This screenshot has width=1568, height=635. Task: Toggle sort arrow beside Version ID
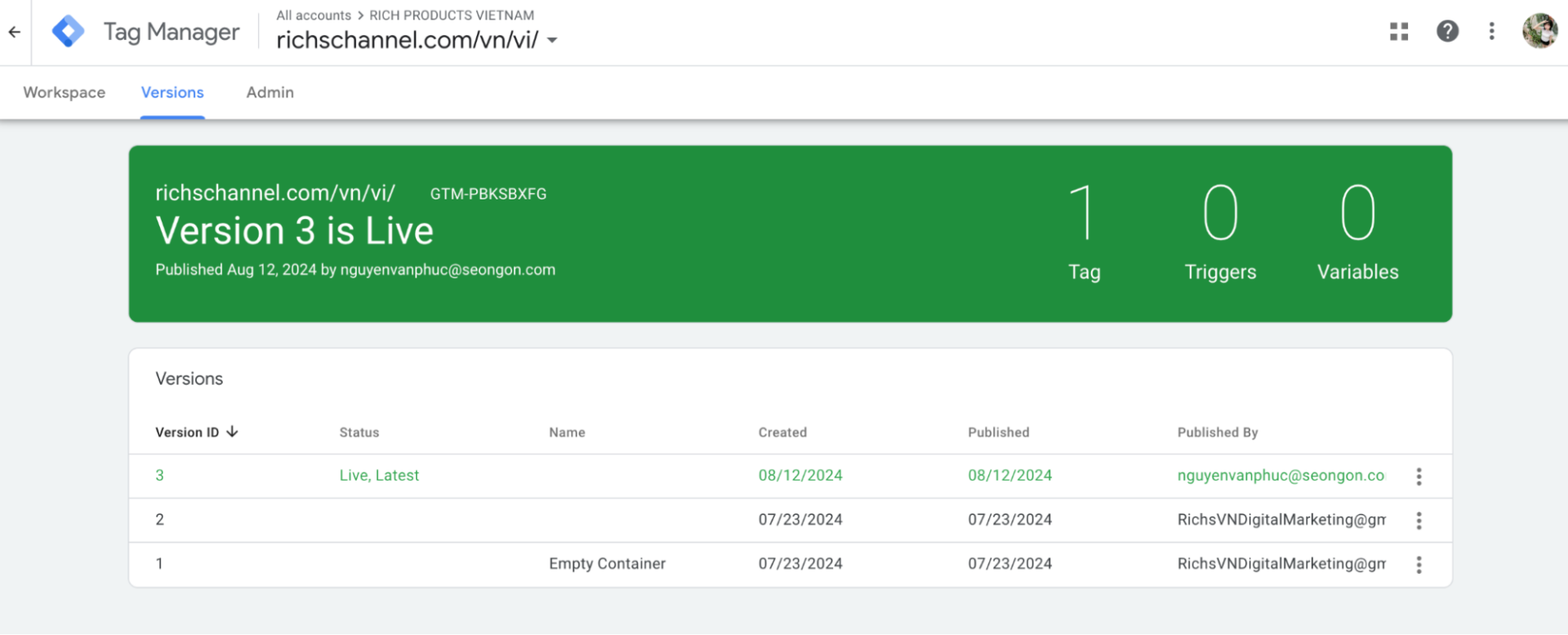tap(232, 432)
